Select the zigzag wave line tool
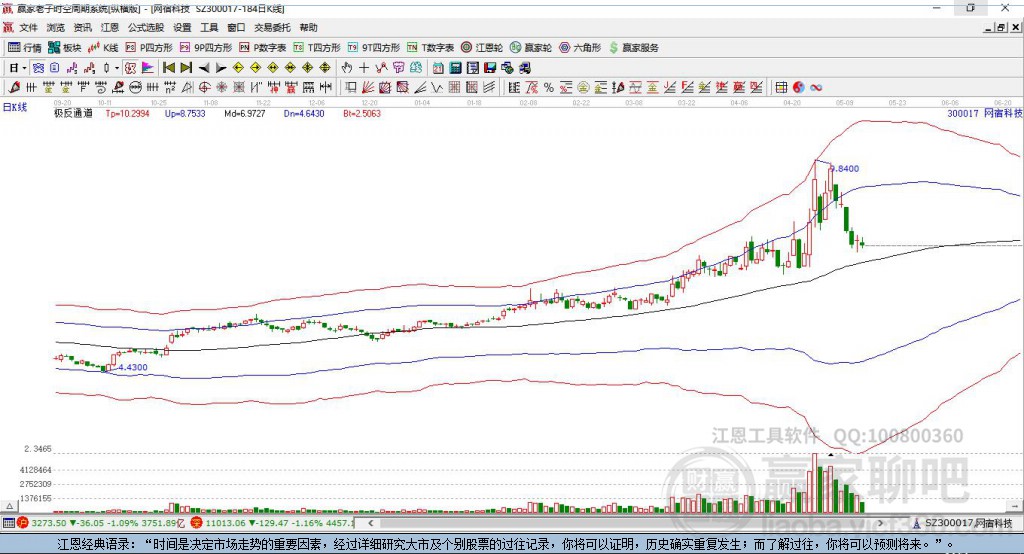 tap(437, 88)
